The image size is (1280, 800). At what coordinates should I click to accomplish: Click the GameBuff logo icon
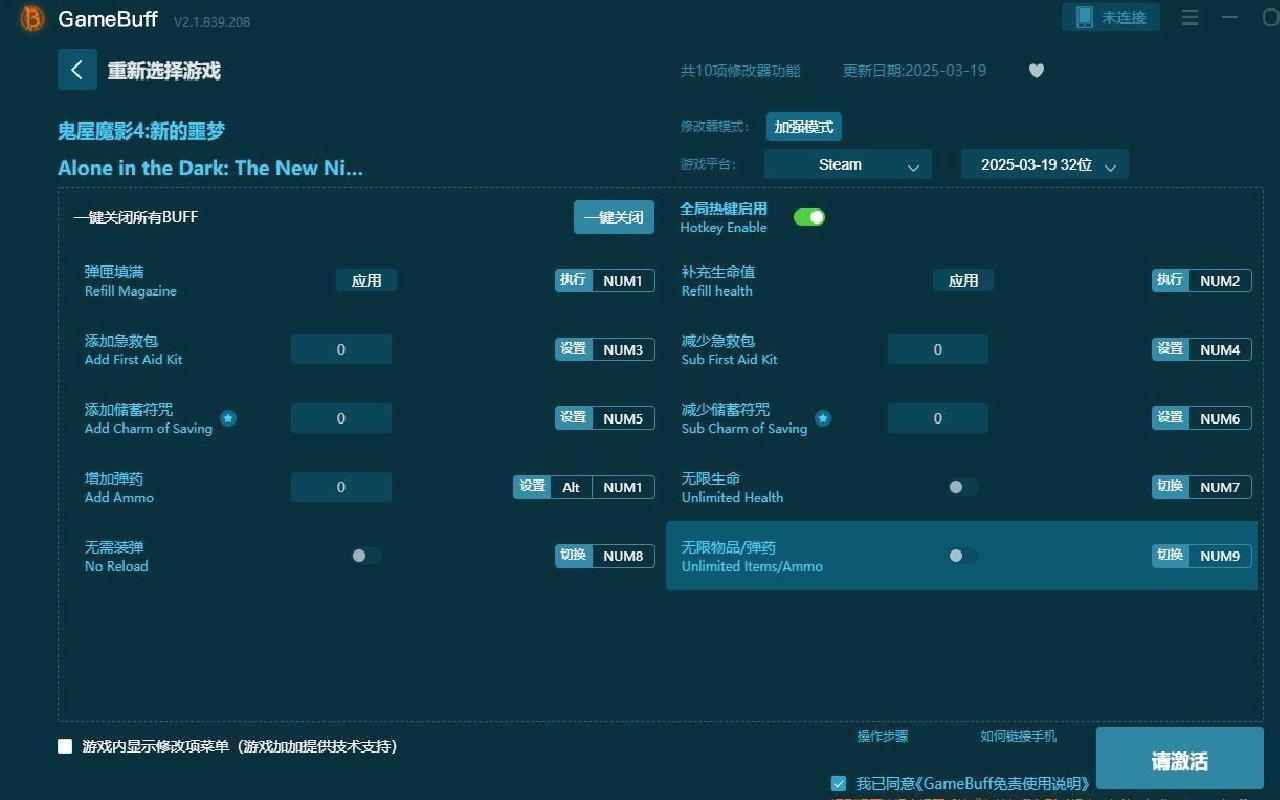32,19
